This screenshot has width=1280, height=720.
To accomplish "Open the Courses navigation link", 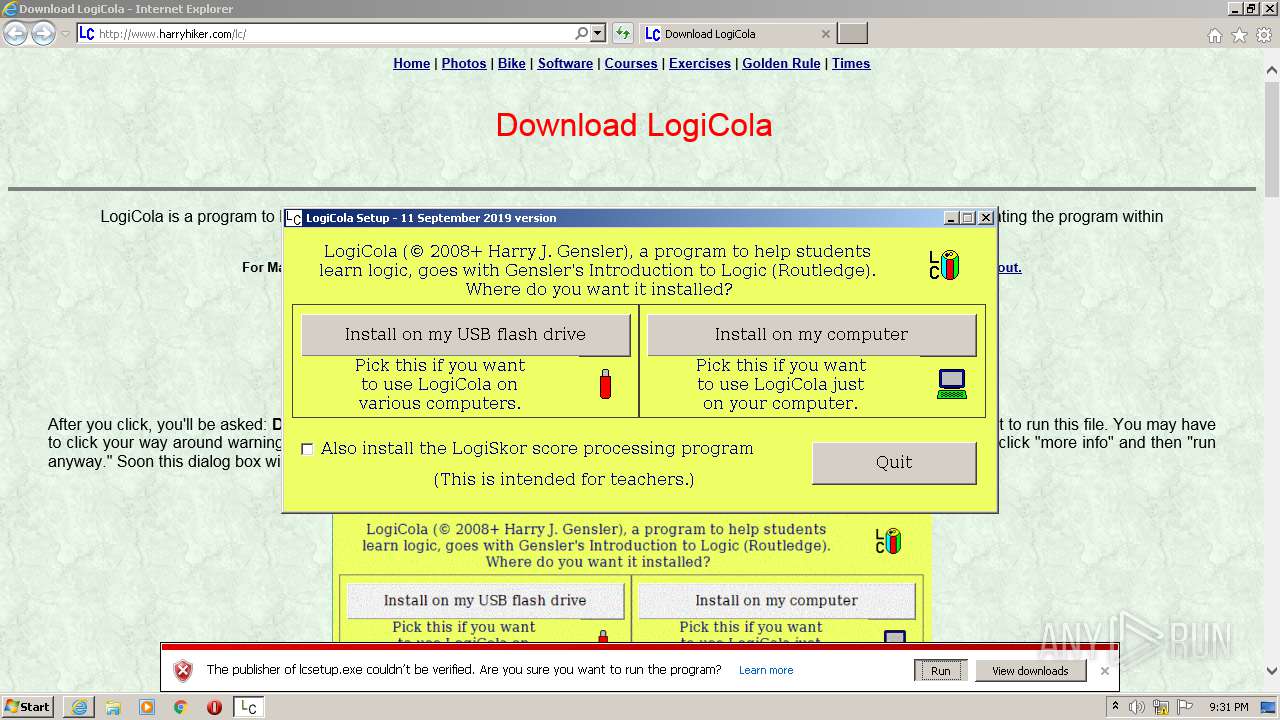I will click(631, 63).
